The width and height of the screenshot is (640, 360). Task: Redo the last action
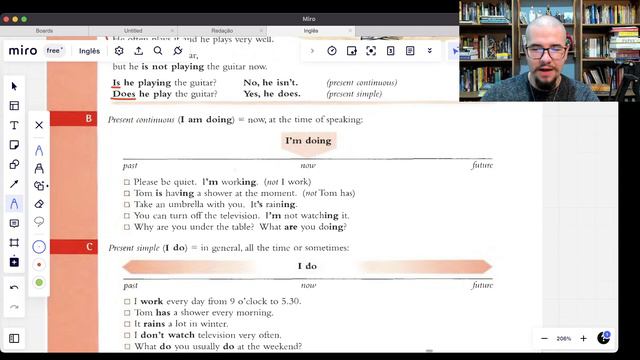pos(14,307)
